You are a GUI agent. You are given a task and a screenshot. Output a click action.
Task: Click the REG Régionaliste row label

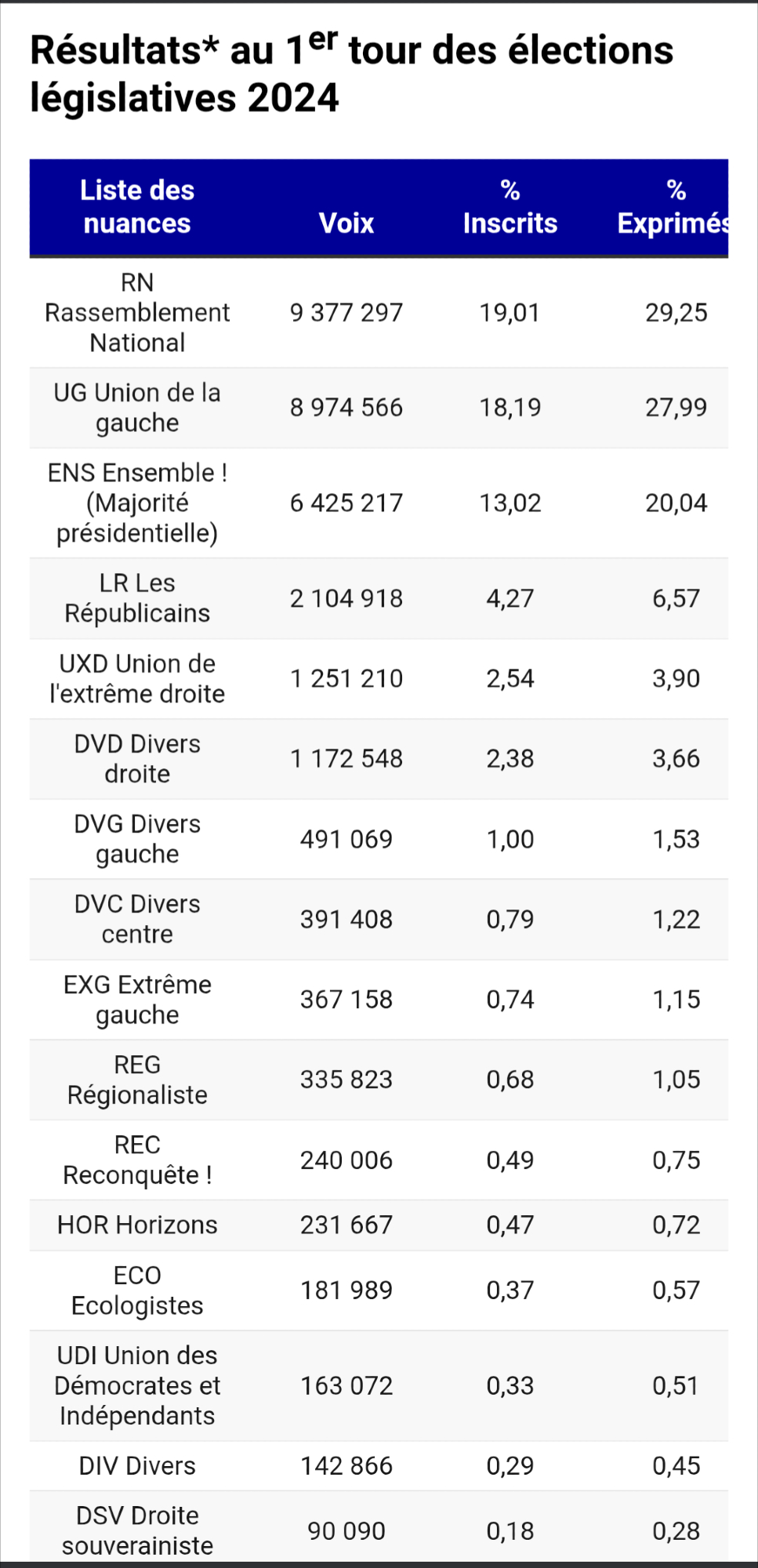137,1080
